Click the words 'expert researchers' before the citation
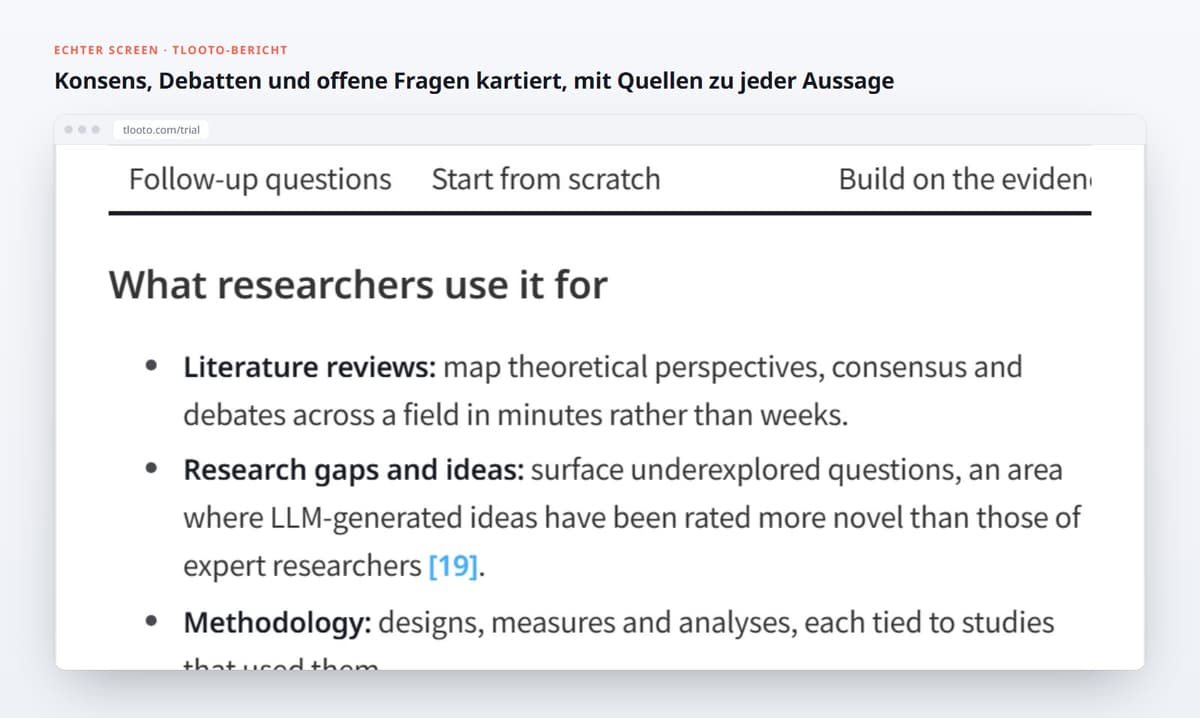This screenshot has width=1200, height=718. tap(302, 567)
